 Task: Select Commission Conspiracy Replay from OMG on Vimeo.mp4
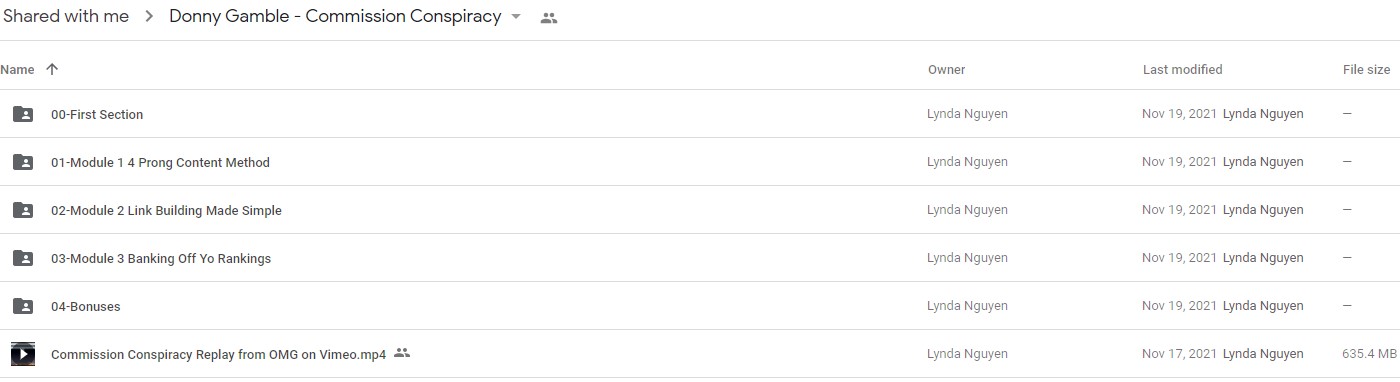pyautogui.click(x=700, y=354)
